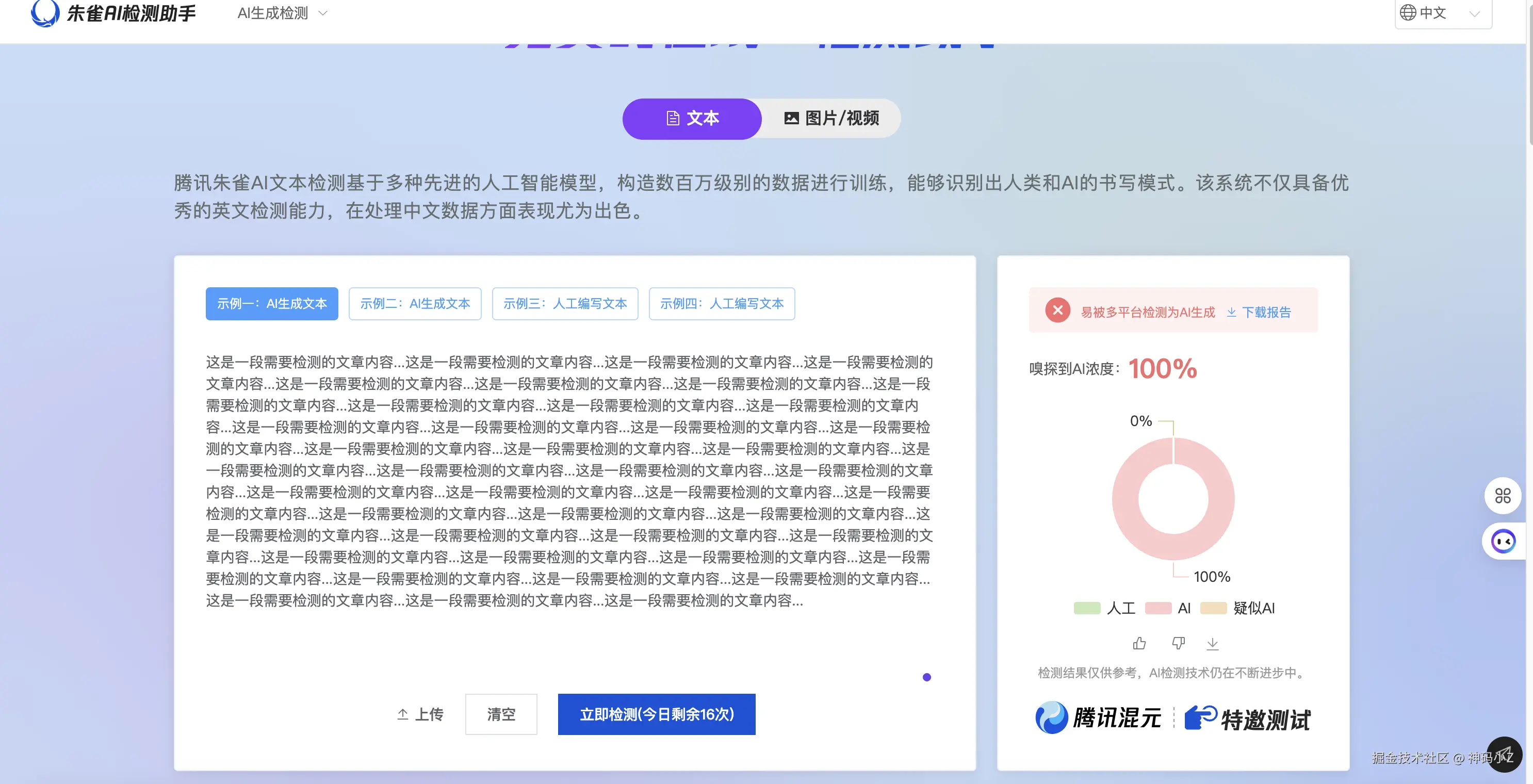Click the thumbs-up feedback icon
Image resolution: width=1533 pixels, height=784 pixels.
coord(1139,643)
